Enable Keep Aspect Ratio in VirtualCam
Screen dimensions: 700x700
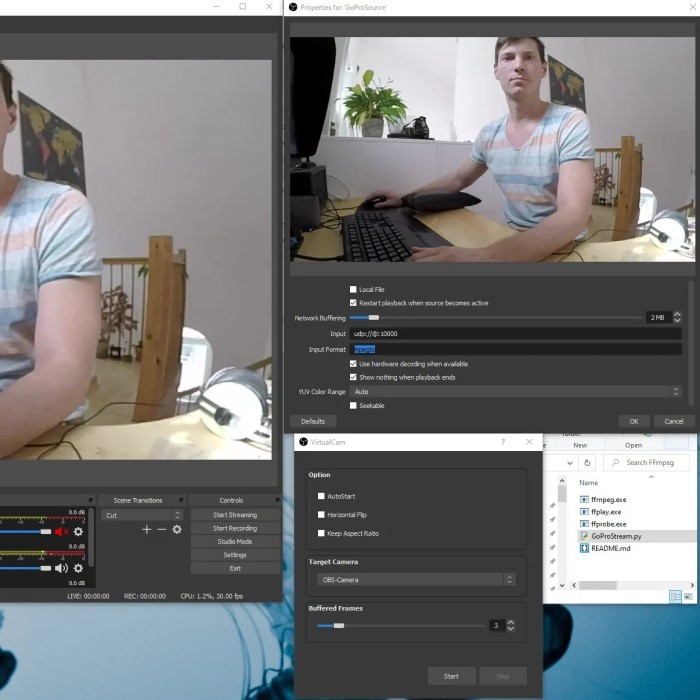click(x=321, y=533)
